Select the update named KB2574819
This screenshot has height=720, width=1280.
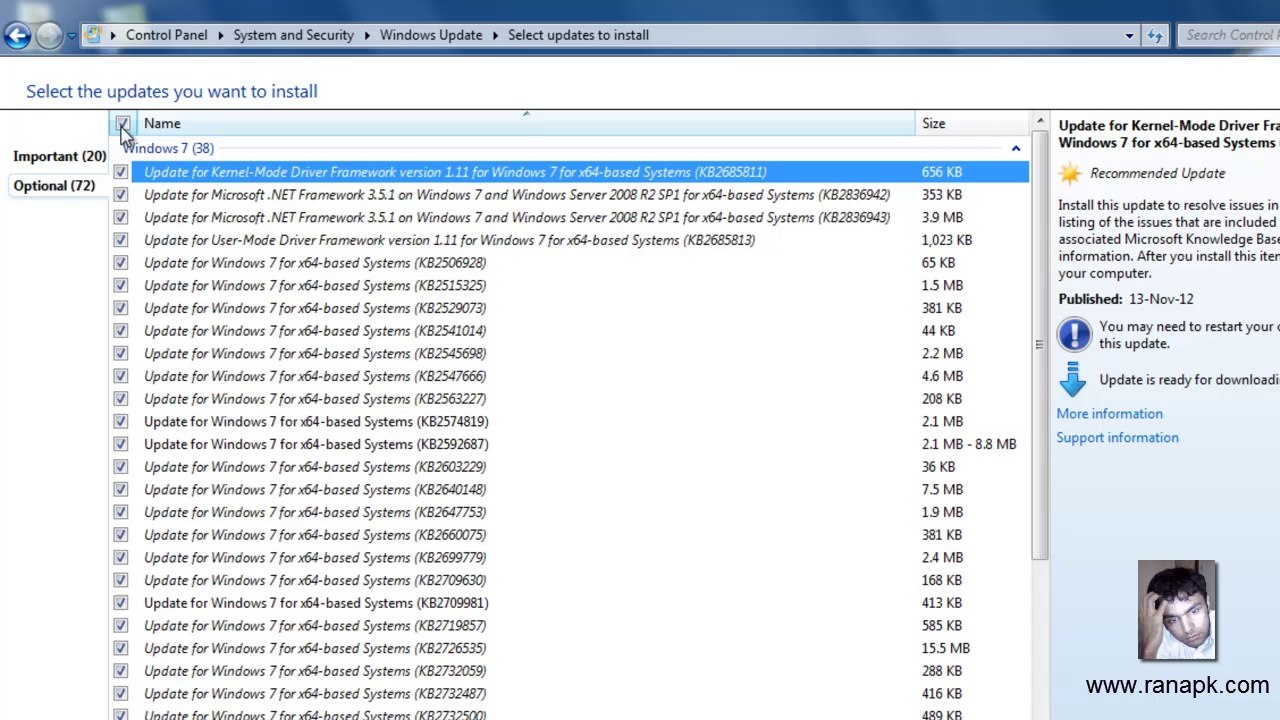click(316, 421)
